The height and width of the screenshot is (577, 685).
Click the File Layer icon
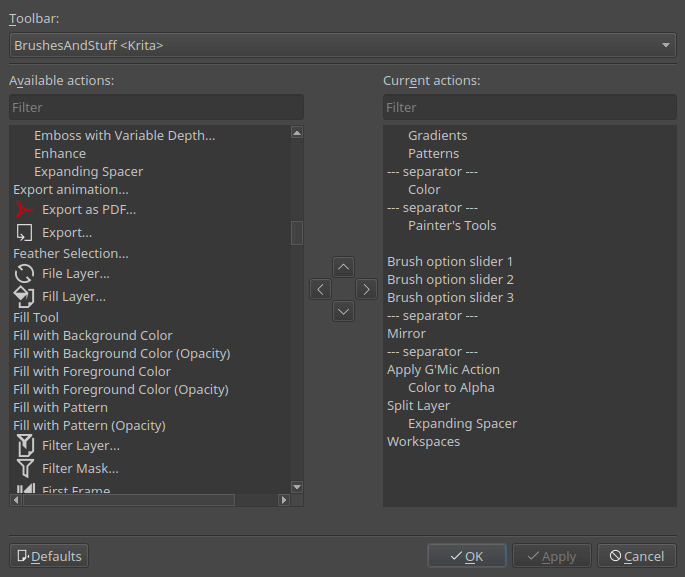pyautogui.click(x=24, y=274)
